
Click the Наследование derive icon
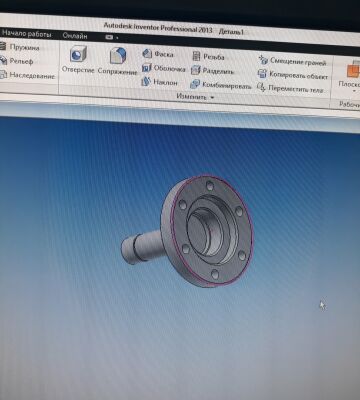coord(3,75)
